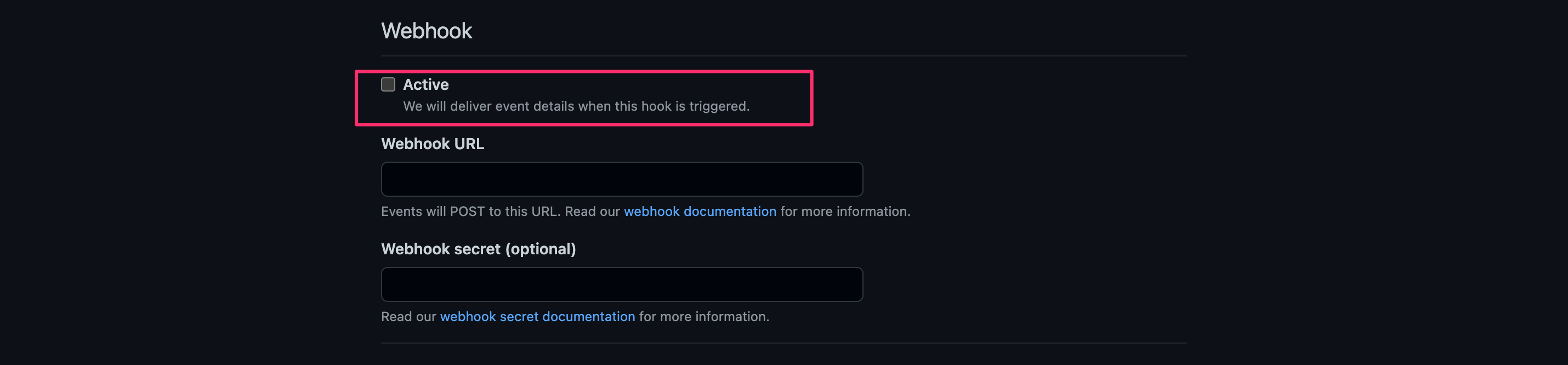Click "for more information." after webhook documentation link
The height and width of the screenshot is (365, 1568).
[845, 211]
